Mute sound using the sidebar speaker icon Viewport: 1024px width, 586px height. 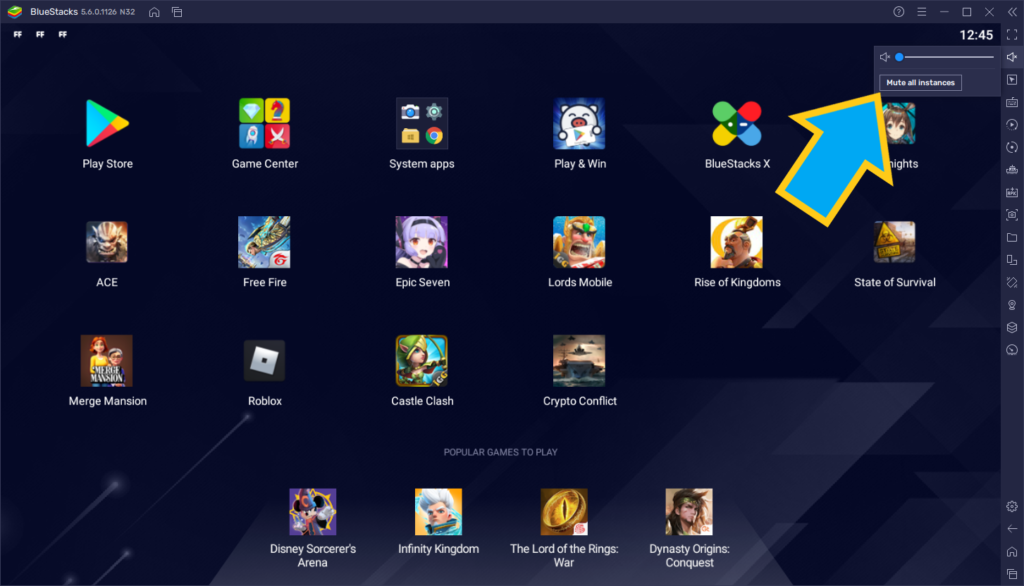[1012, 57]
